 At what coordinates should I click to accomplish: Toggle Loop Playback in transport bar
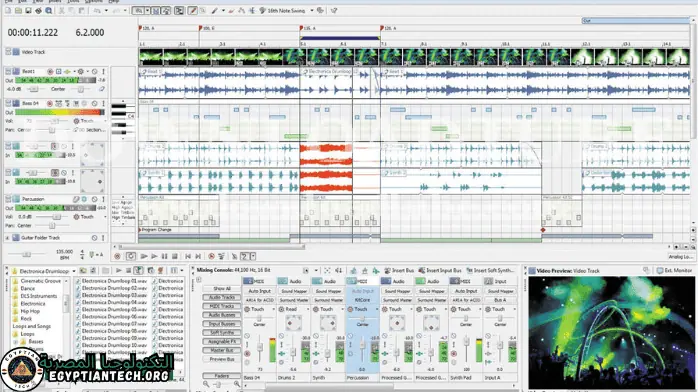(x=130, y=256)
